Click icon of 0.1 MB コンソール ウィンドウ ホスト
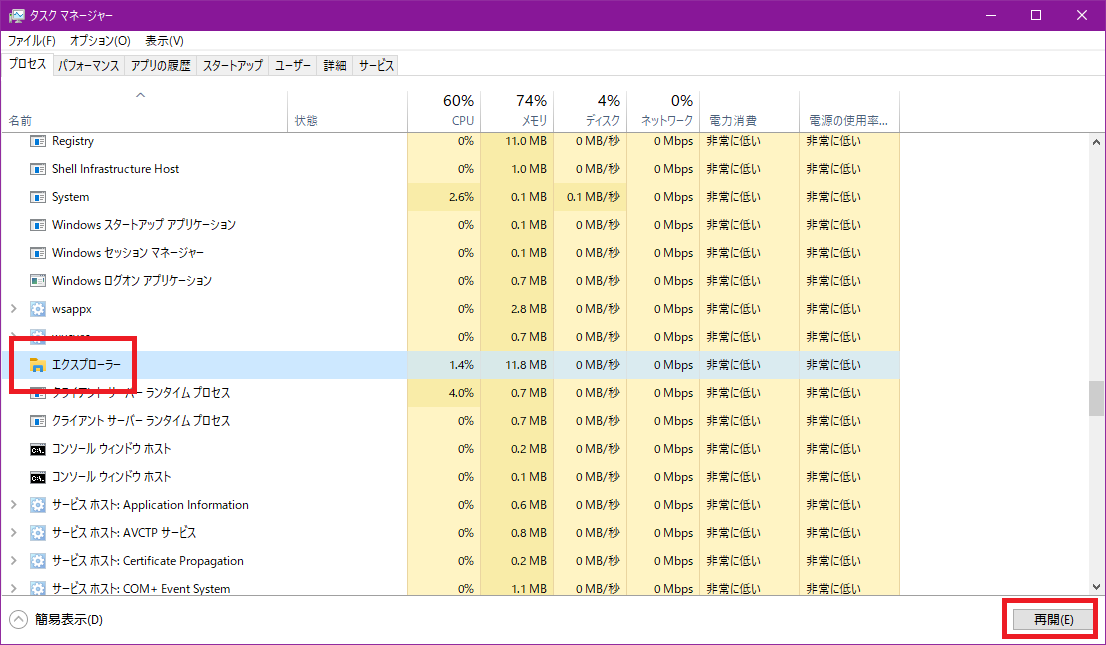The image size is (1106, 645). 37,477
